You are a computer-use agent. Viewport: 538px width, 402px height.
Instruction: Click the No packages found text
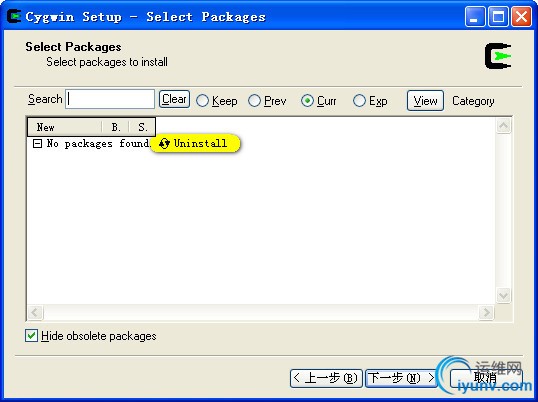point(98,144)
